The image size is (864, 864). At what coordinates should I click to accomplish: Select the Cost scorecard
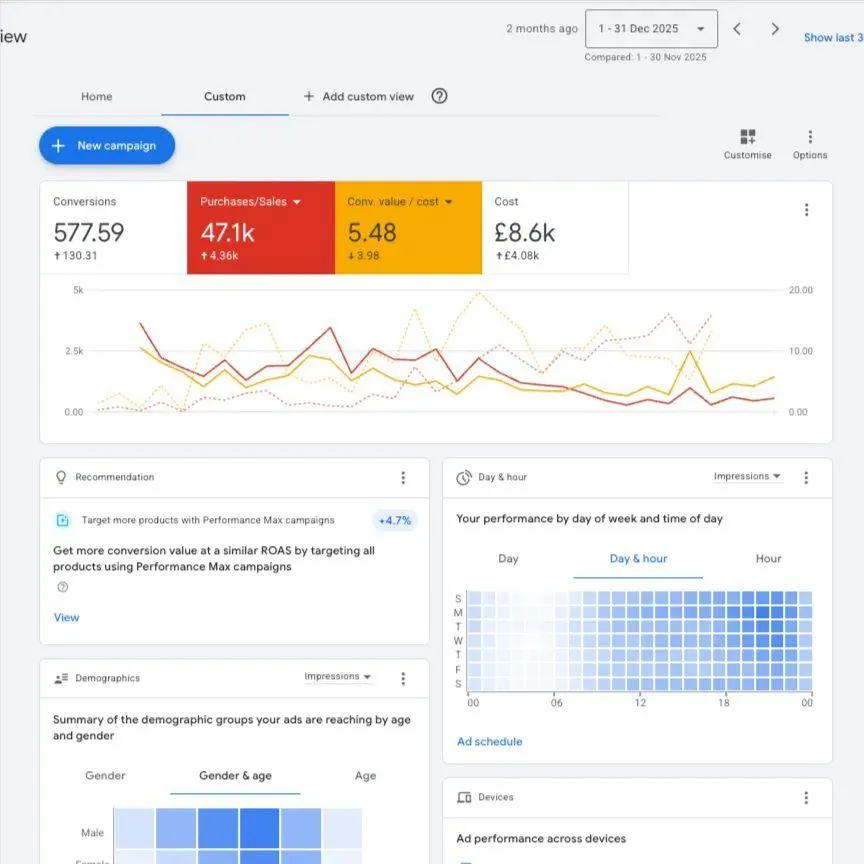pyautogui.click(x=555, y=228)
